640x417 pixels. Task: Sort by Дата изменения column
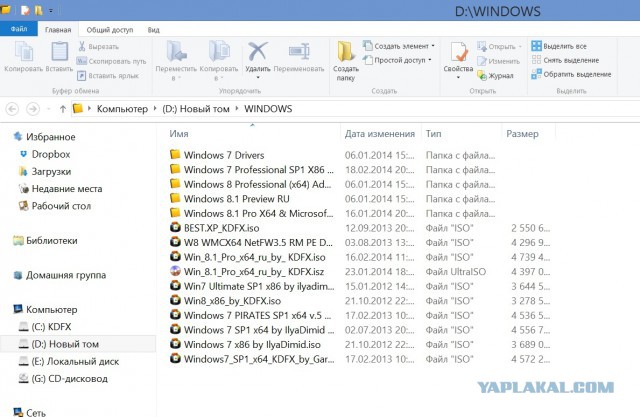(380, 134)
